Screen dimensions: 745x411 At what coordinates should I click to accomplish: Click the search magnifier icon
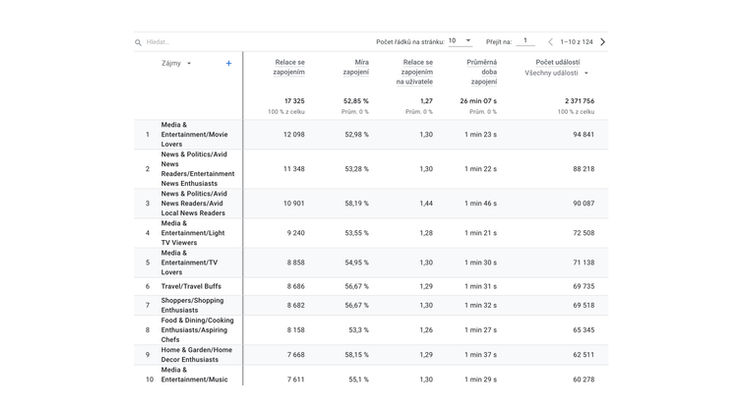(138, 42)
